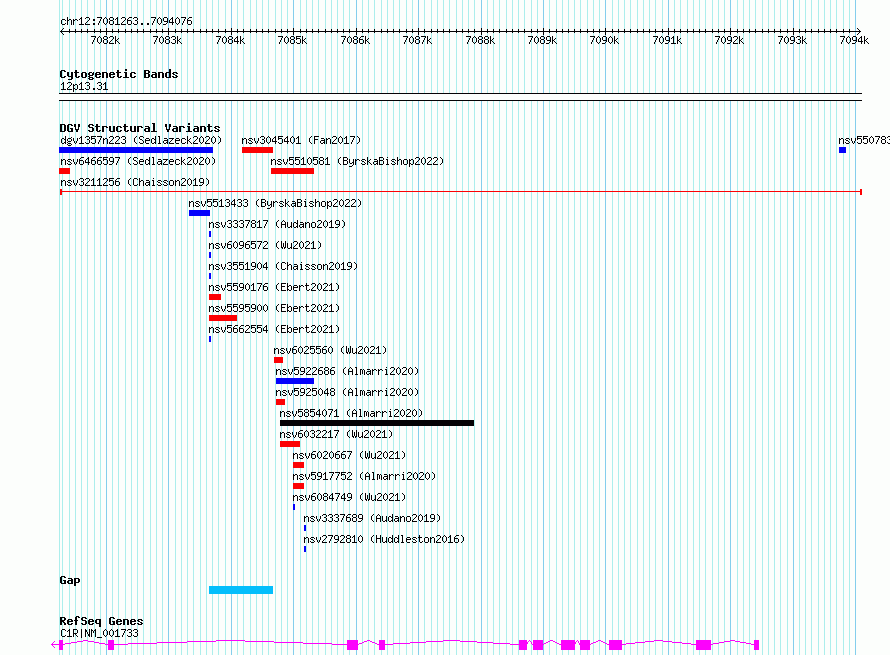Click the red bar under nsv6032217
Image resolution: width=890 pixels, height=655 pixels.
click(x=290, y=444)
